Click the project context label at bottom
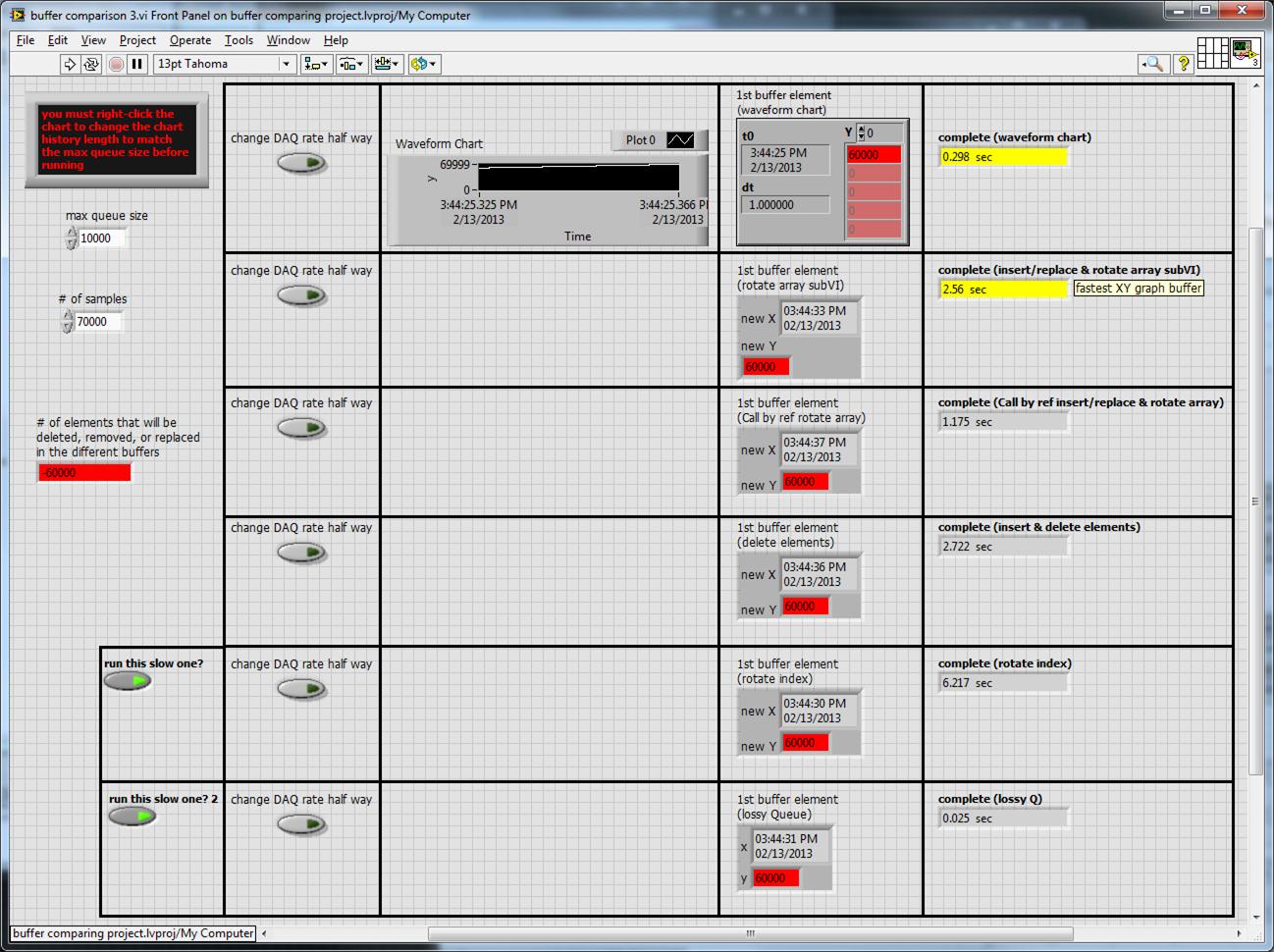 click(133, 933)
